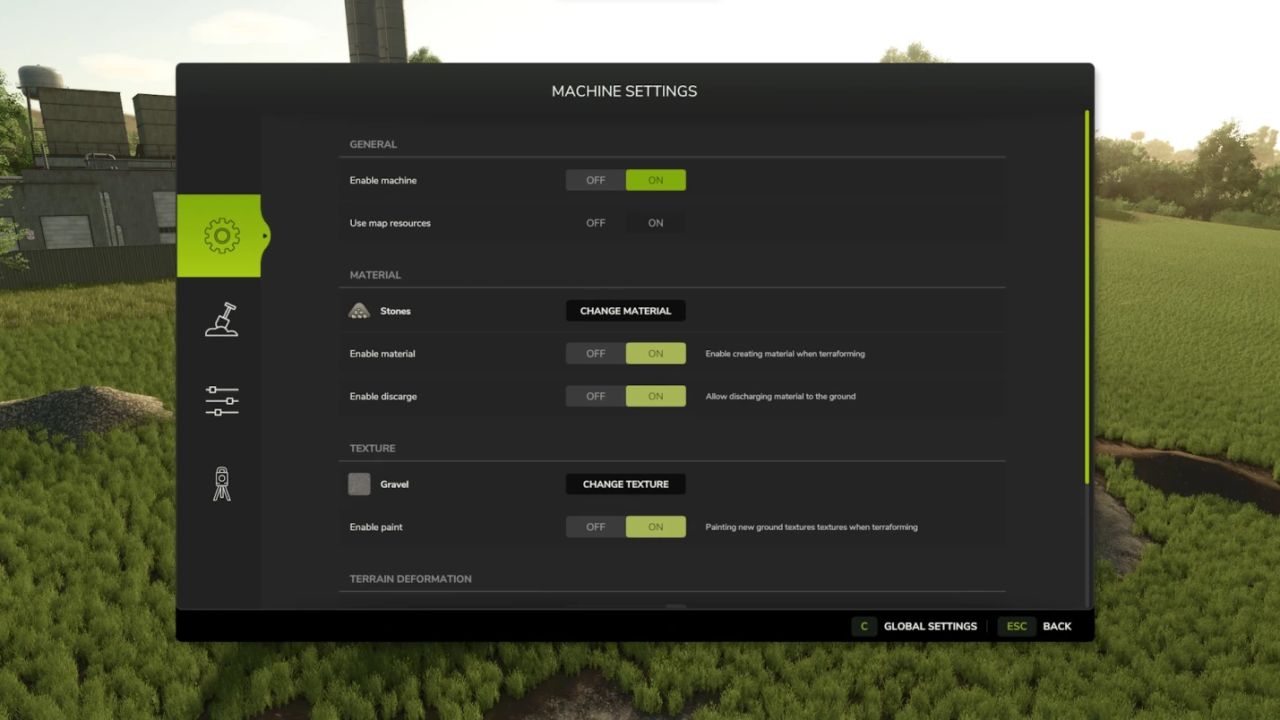Set Enable discarge to OFF
The image size is (1280, 720).
click(596, 397)
